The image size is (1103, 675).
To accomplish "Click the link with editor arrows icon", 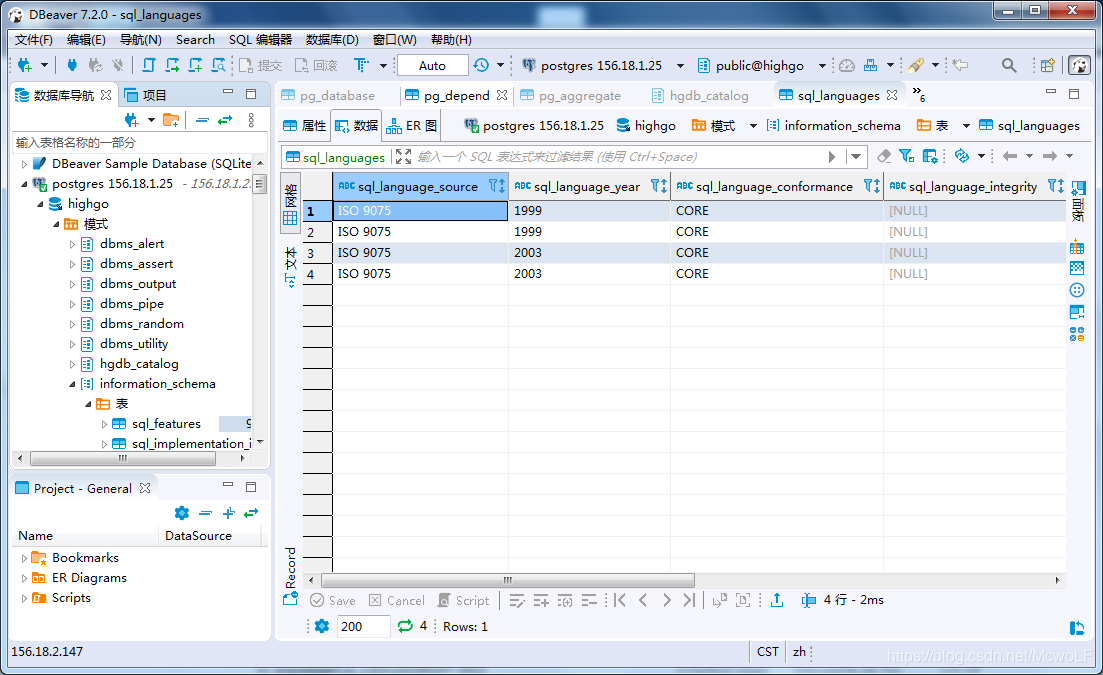I will (225, 120).
